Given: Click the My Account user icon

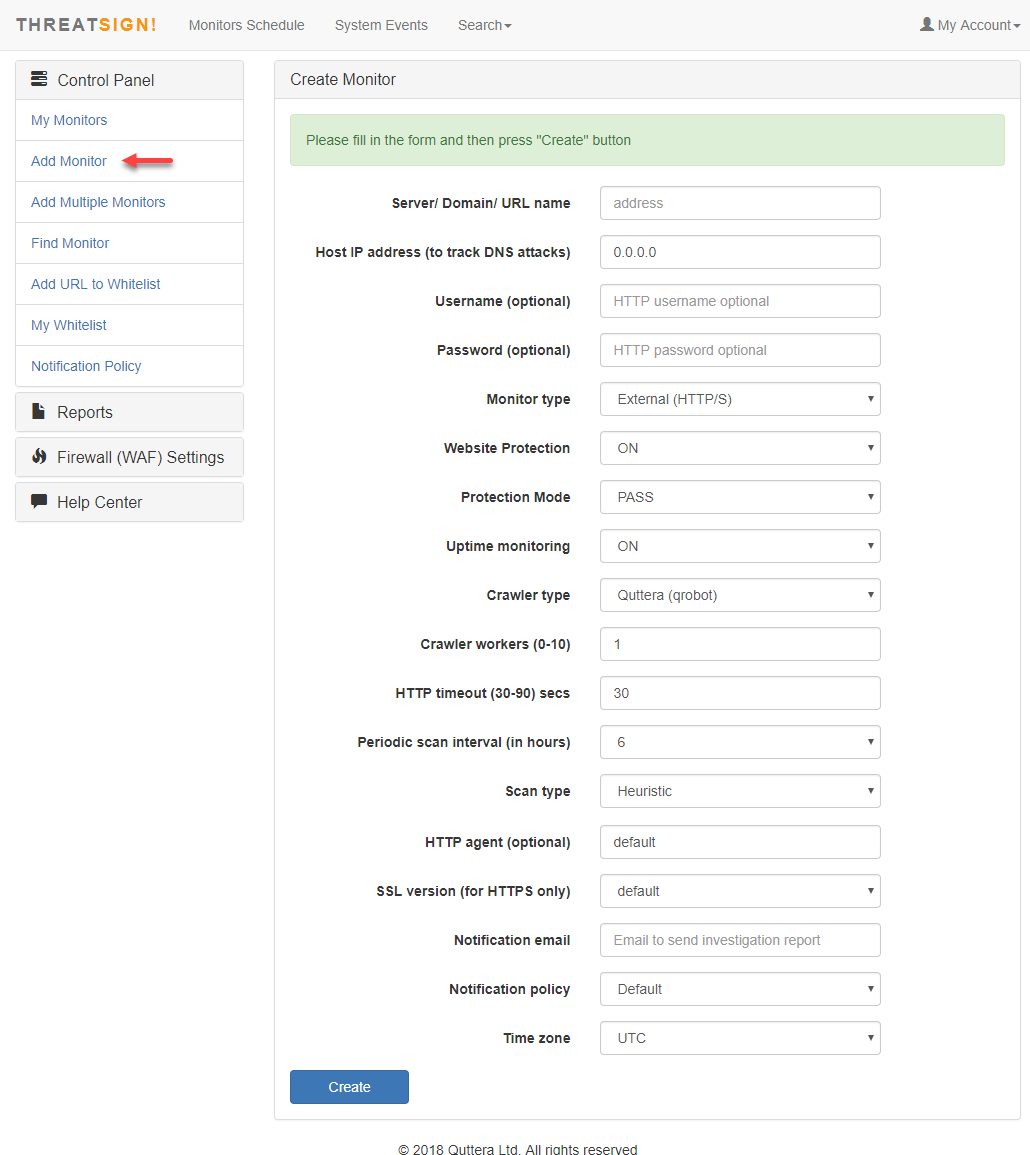Looking at the screenshot, I should tap(927, 24).
